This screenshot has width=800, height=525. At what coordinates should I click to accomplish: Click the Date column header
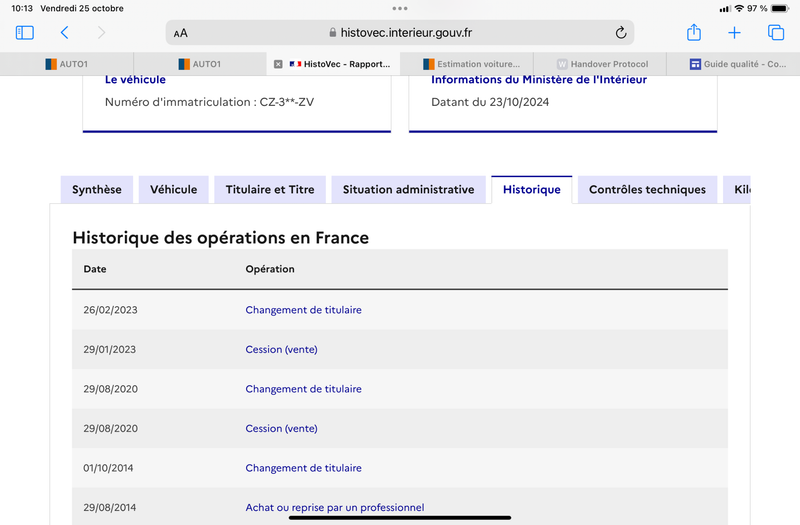pyautogui.click(x=95, y=269)
